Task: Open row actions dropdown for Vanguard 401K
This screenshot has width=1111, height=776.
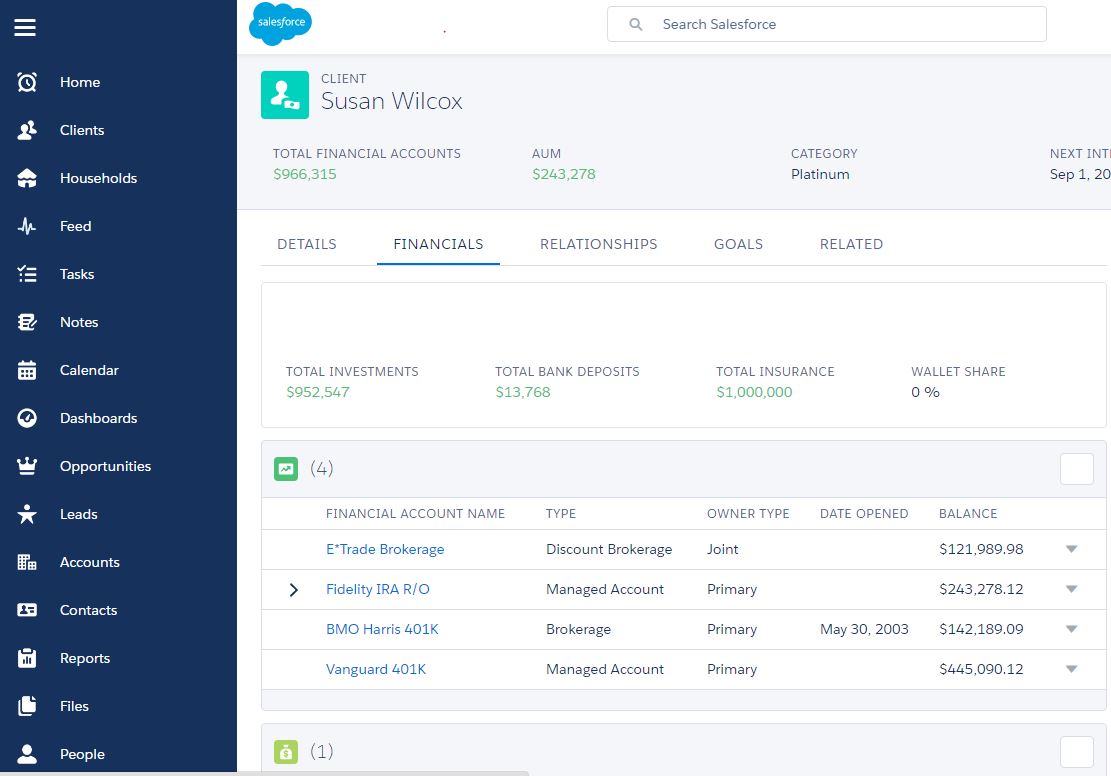Action: pos(1071,669)
